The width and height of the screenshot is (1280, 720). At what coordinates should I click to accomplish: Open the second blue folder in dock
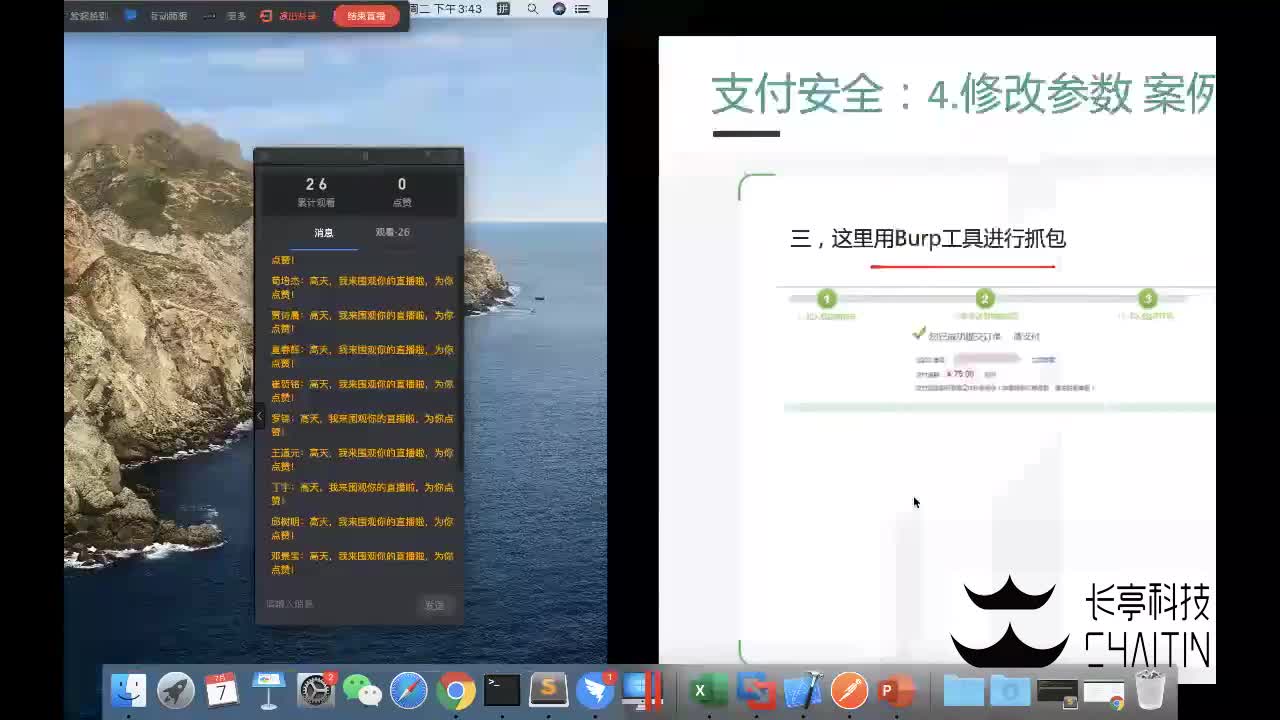pos(1010,690)
